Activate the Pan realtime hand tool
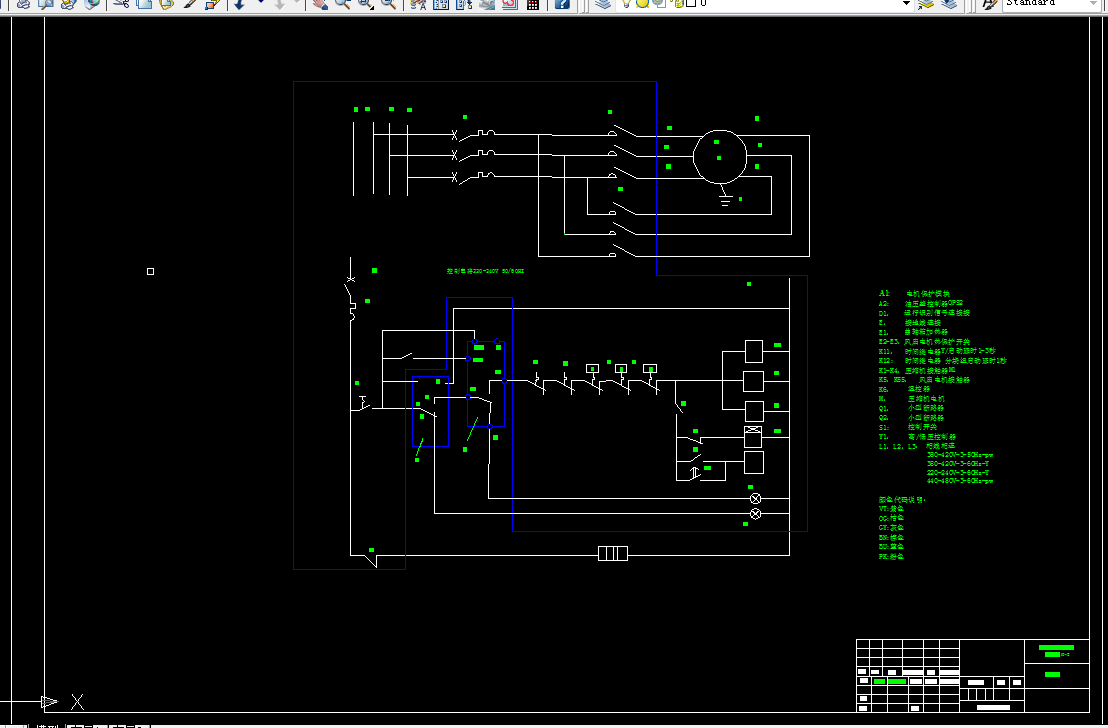 [x=321, y=4]
